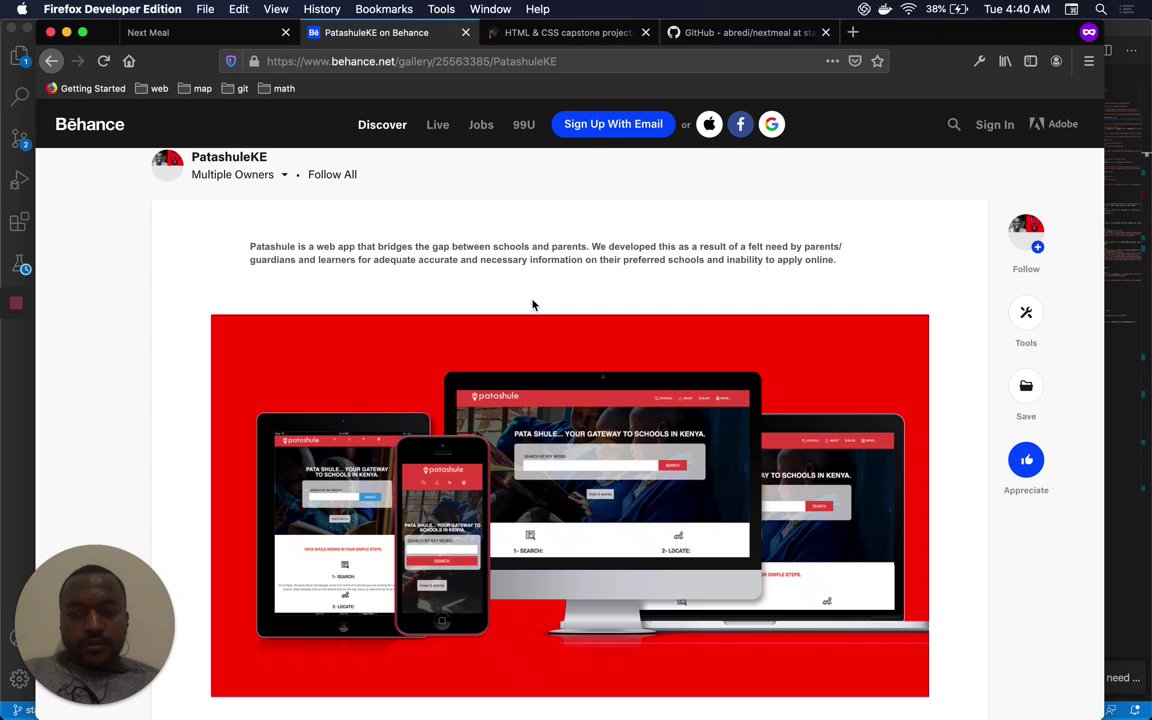Open VS Code explorer files icon

point(19,57)
